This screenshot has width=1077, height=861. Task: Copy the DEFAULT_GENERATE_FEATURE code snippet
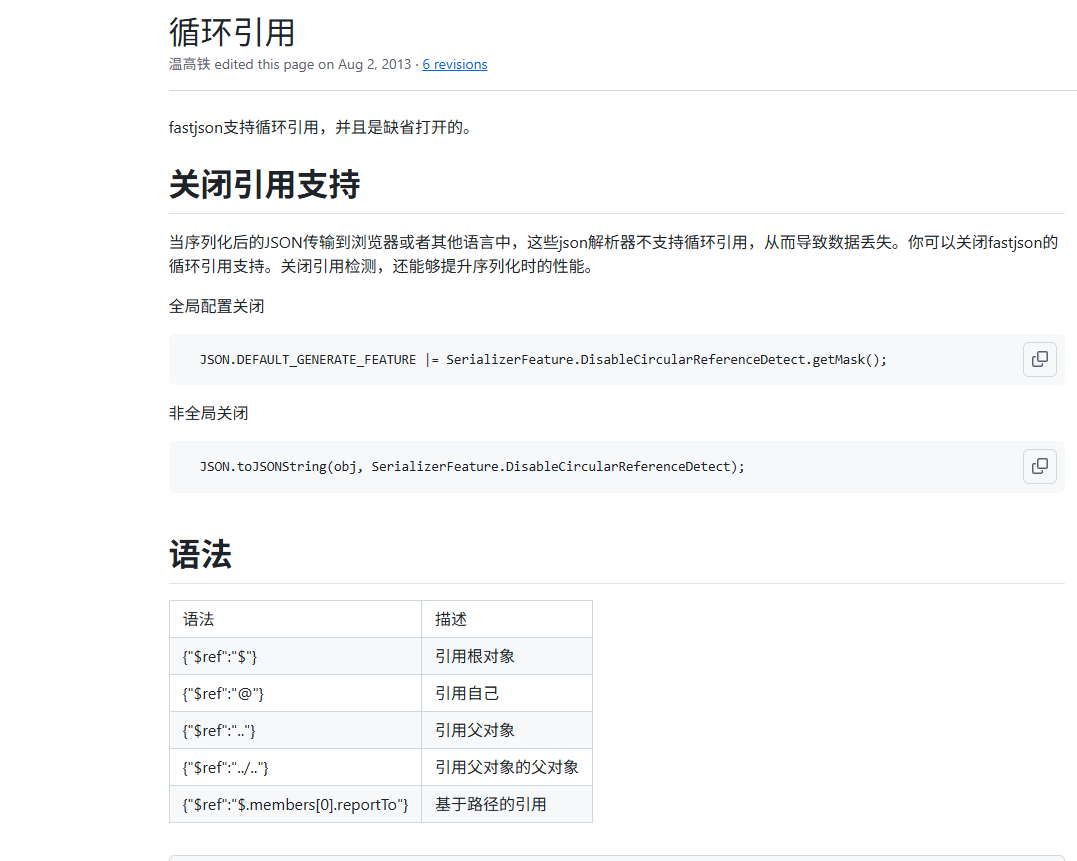coord(1039,359)
